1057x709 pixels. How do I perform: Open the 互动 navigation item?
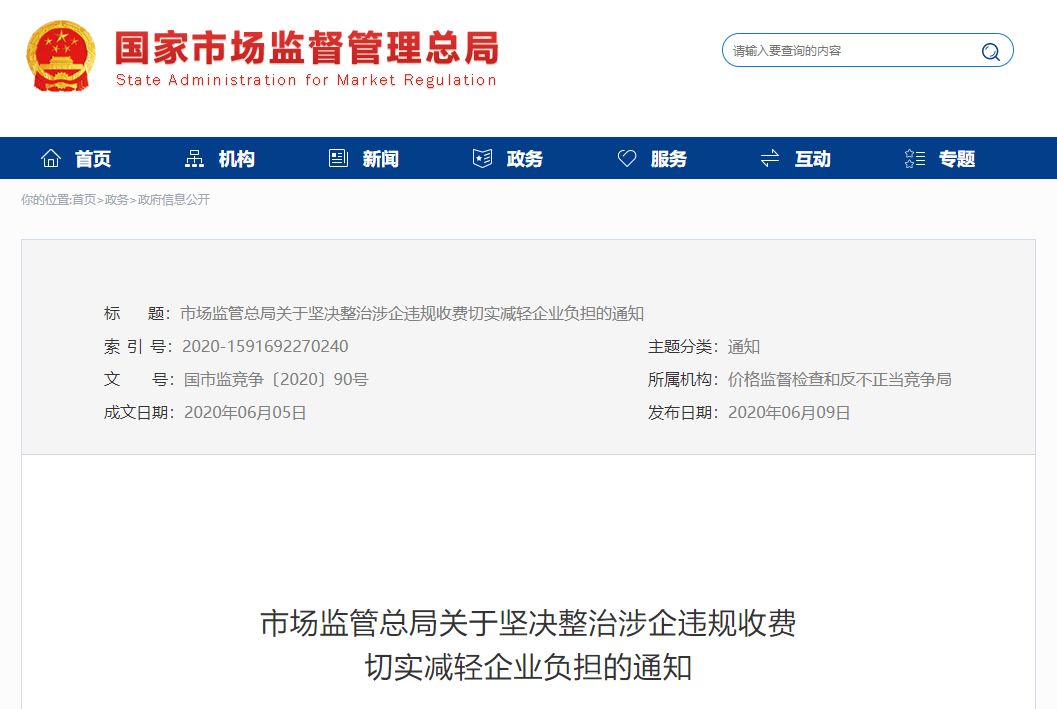812,159
